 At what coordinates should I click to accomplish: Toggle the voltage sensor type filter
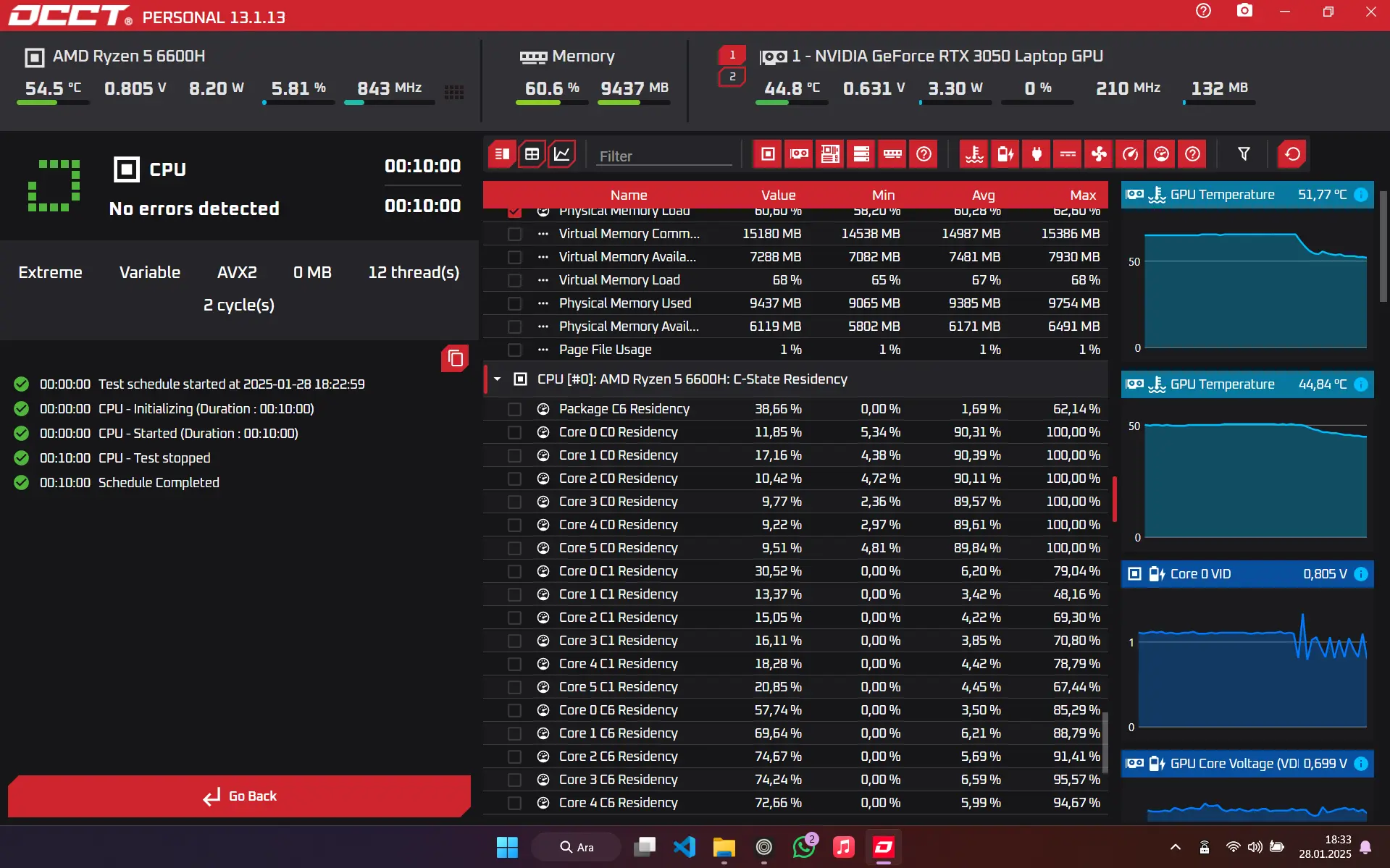click(x=1005, y=154)
